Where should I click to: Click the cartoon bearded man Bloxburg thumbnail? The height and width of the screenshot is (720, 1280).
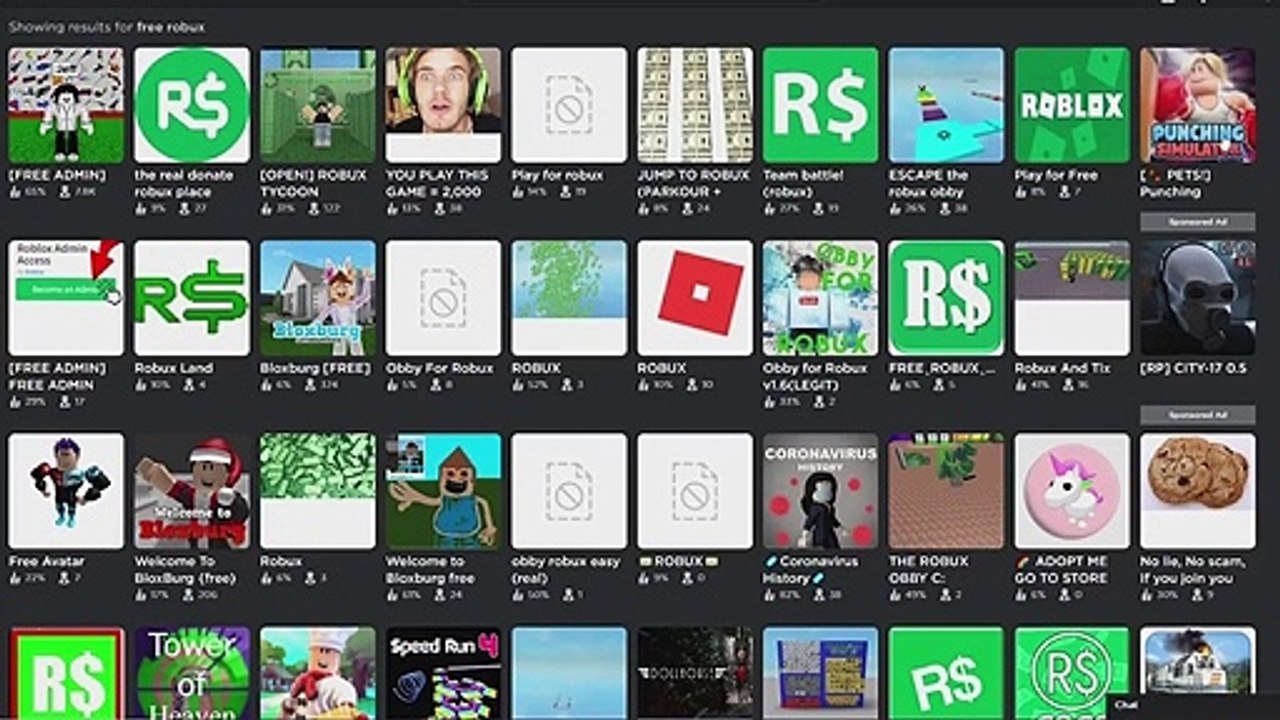(x=443, y=491)
